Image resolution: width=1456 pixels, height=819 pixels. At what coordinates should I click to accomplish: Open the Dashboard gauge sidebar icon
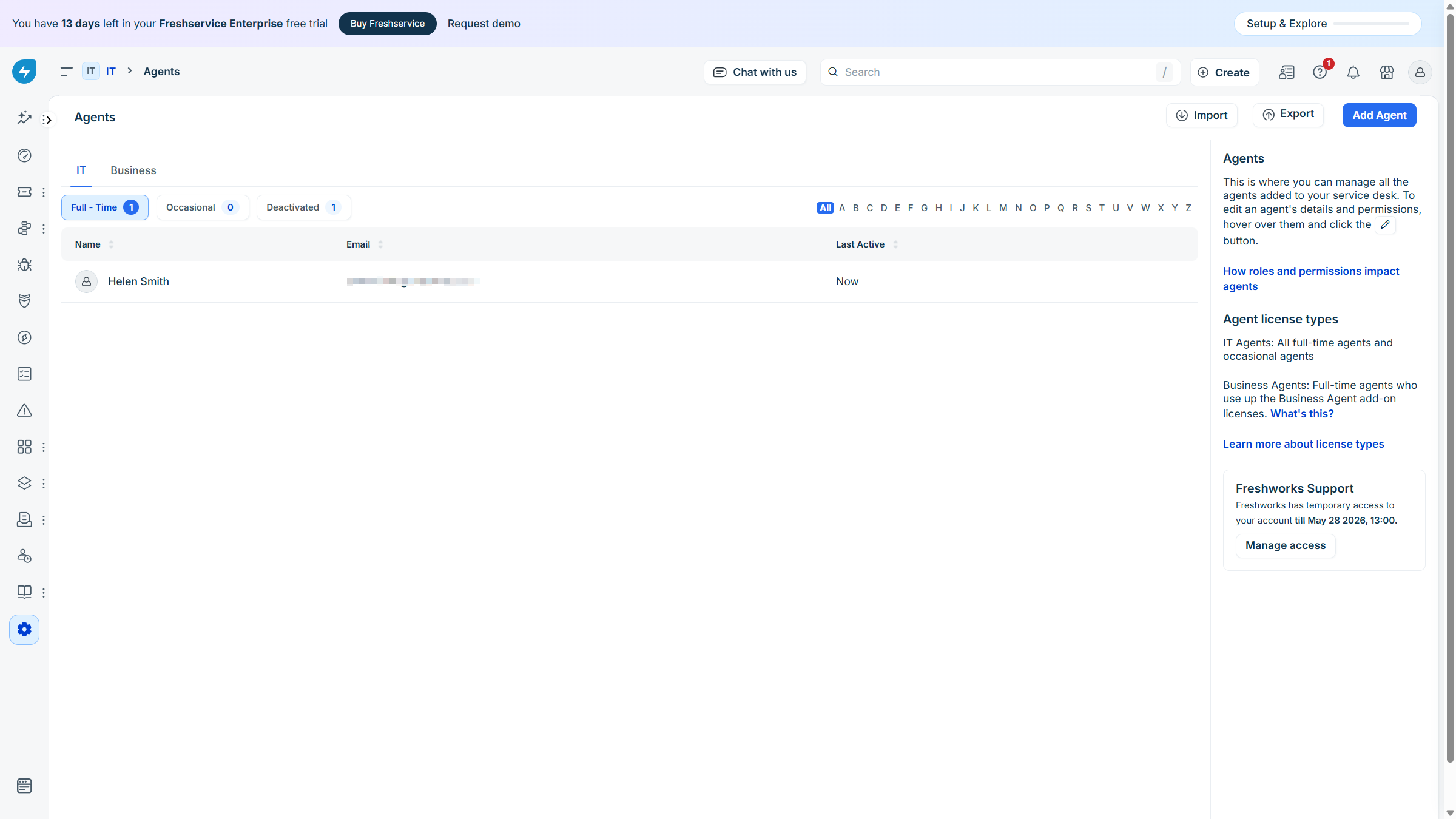point(24,156)
